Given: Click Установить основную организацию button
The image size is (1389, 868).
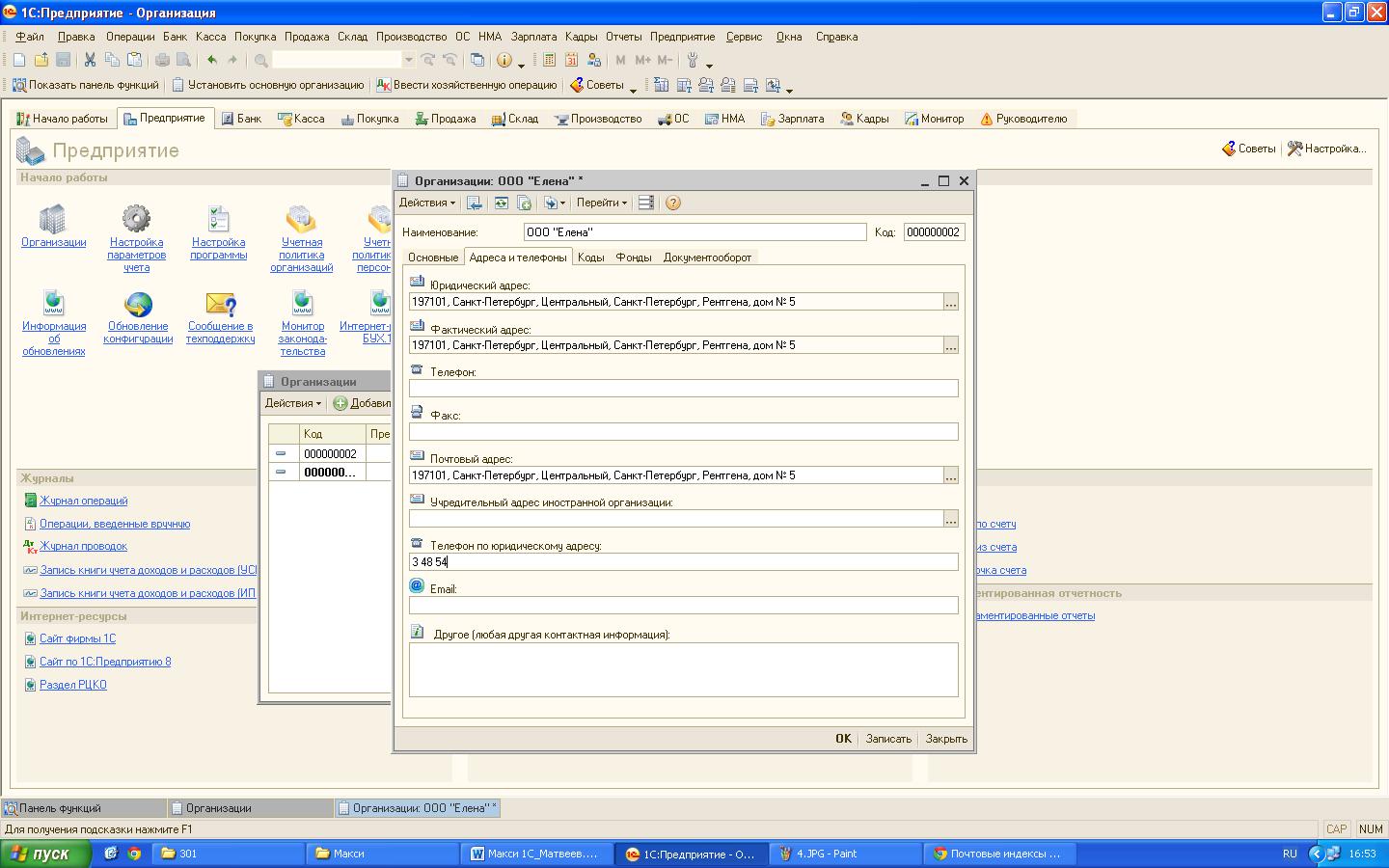Looking at the screenshot, I should [268, 85].
